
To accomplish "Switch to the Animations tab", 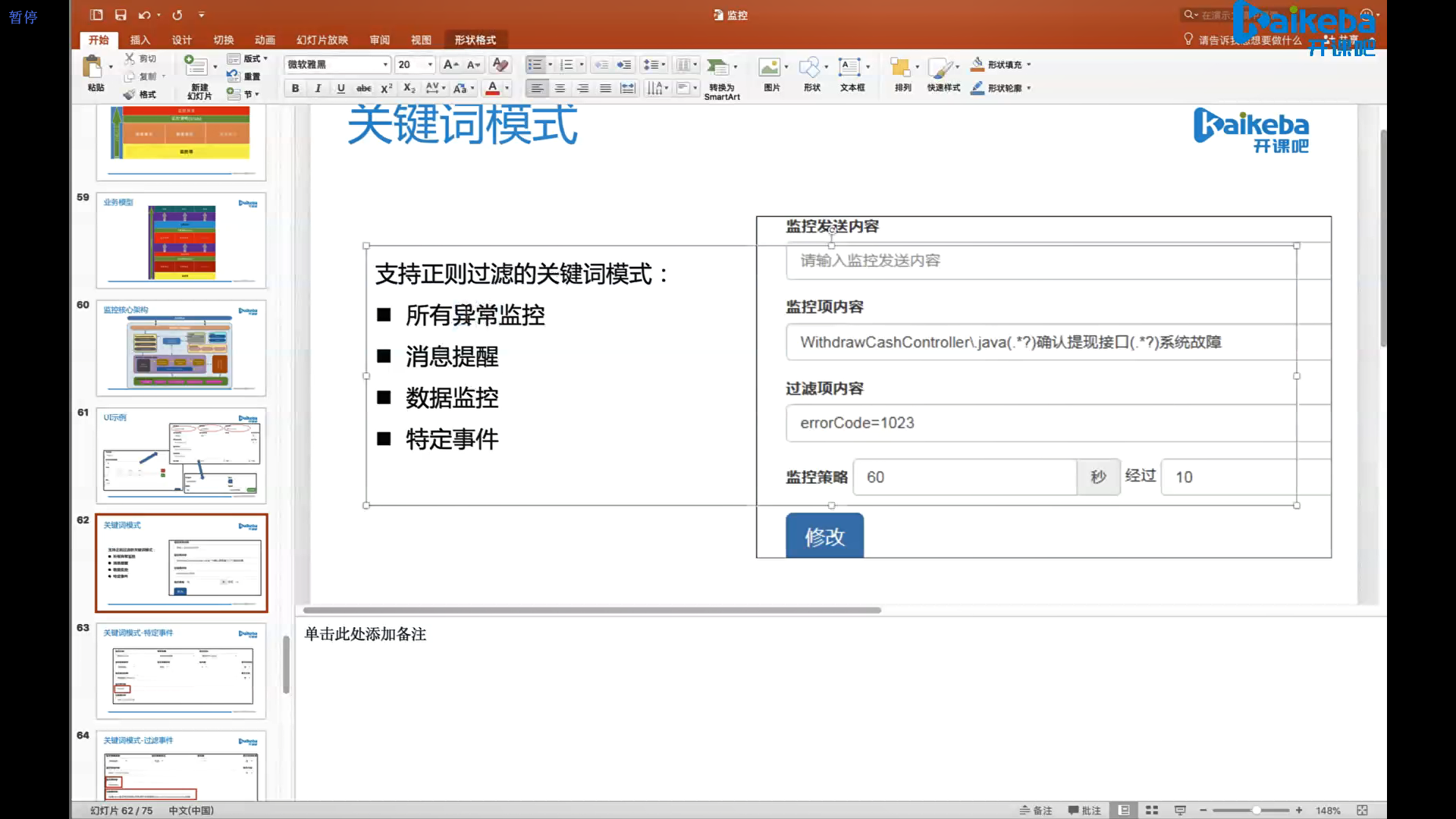I will tap(265, 39).
